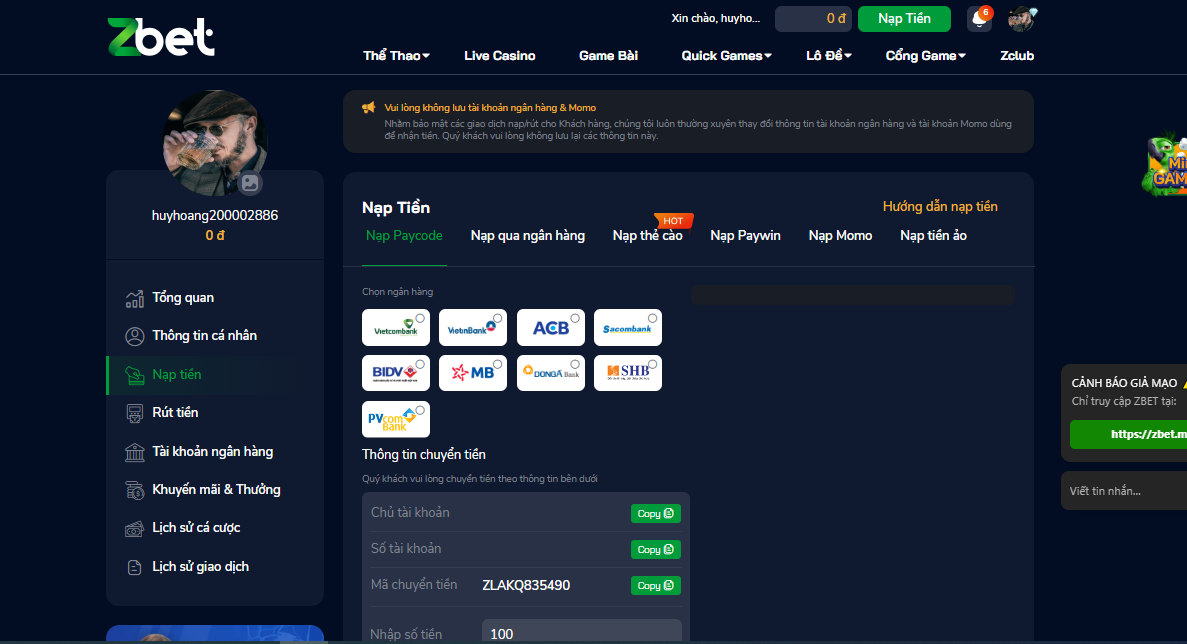This screenshot has height=644, width=1187.
Task: Go to Tài khoản ngân hàng
Action: (x=212, y=451)
